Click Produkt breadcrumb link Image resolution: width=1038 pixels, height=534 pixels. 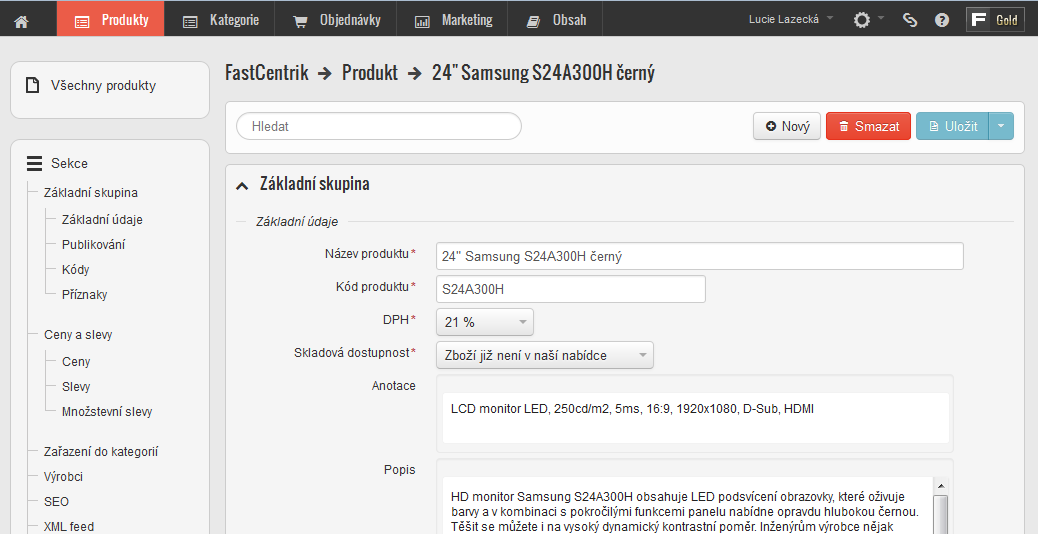click(369, 72)
